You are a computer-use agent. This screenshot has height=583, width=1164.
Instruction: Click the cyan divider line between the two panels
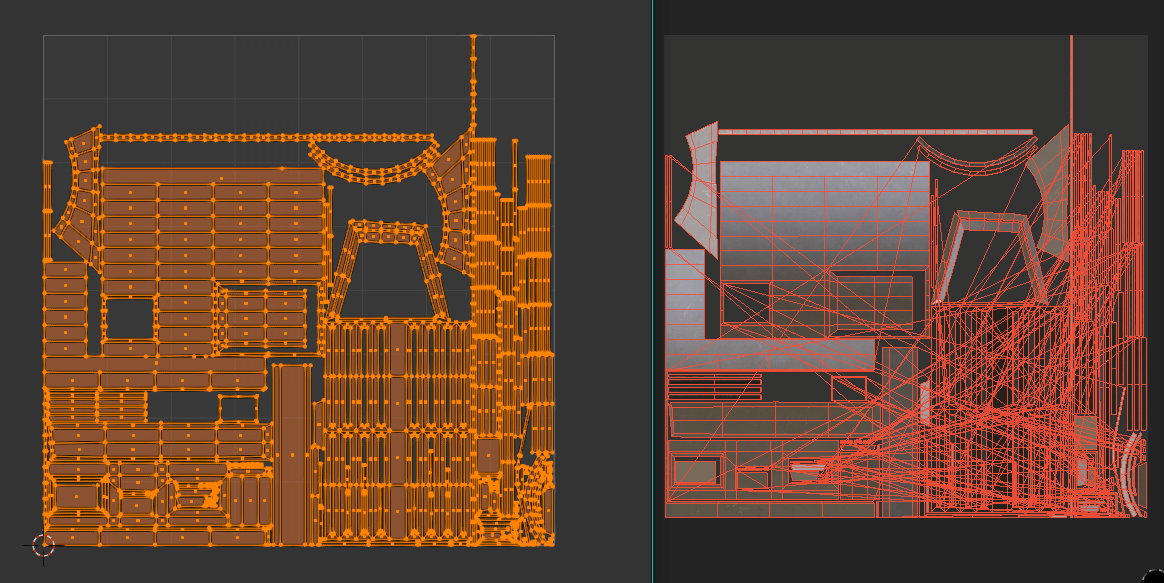click(x=655, y=290)
